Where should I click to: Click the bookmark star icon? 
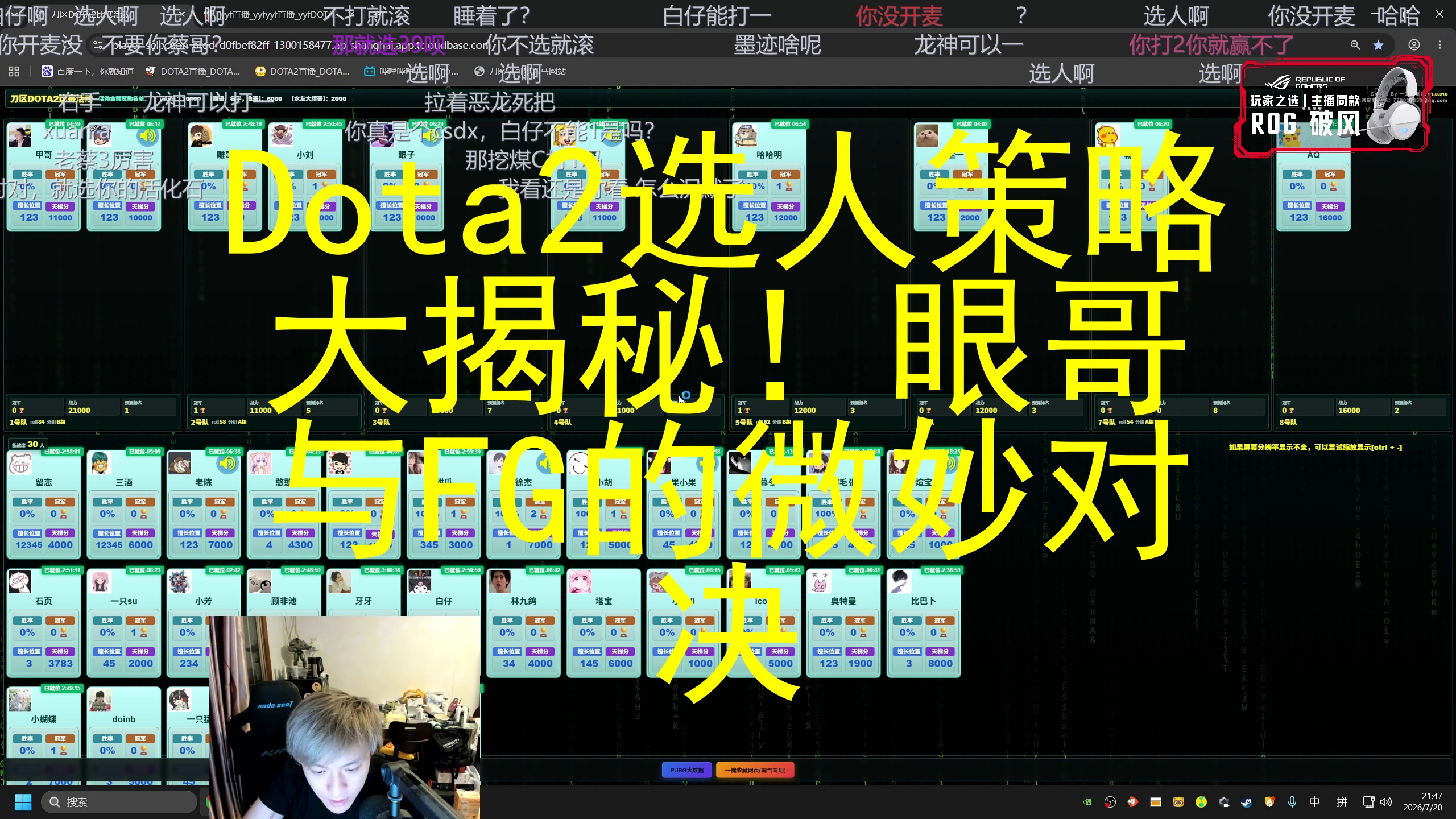pyautogui.click(x=1378, y=45)
